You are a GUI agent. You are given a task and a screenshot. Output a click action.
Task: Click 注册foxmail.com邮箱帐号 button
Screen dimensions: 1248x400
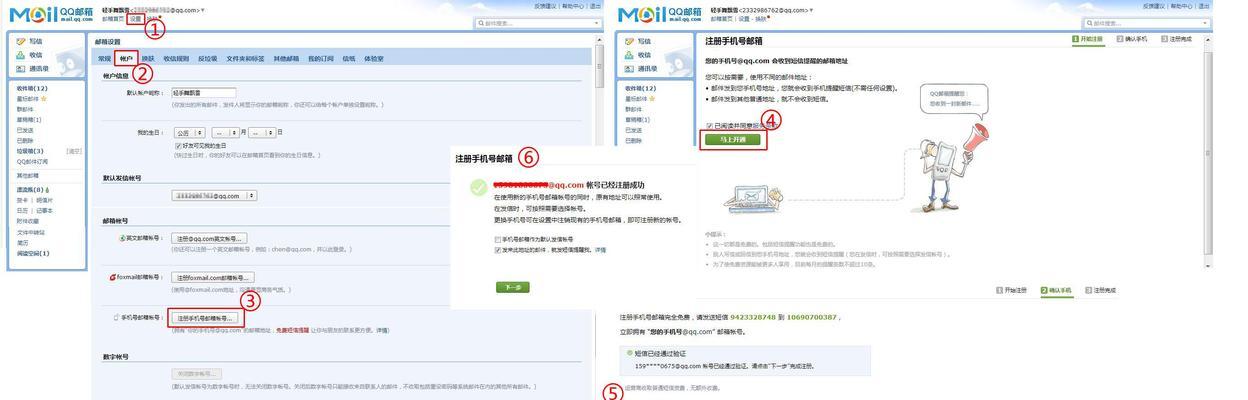point(213,277)
